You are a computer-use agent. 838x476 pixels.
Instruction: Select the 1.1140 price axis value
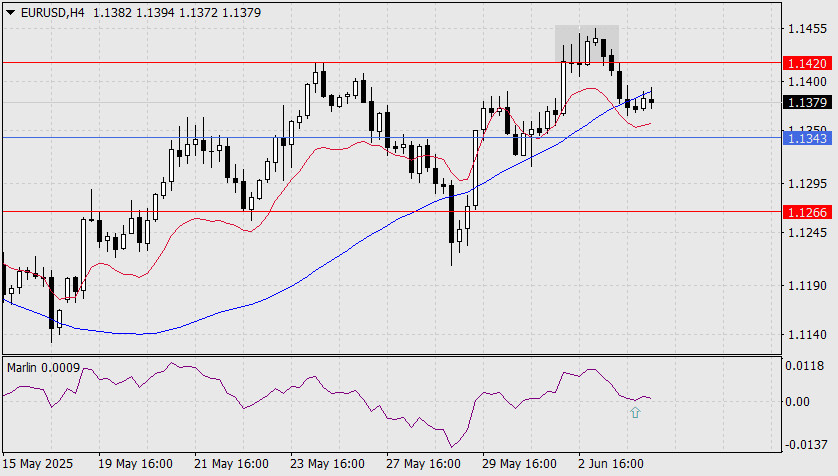(807, 334)
